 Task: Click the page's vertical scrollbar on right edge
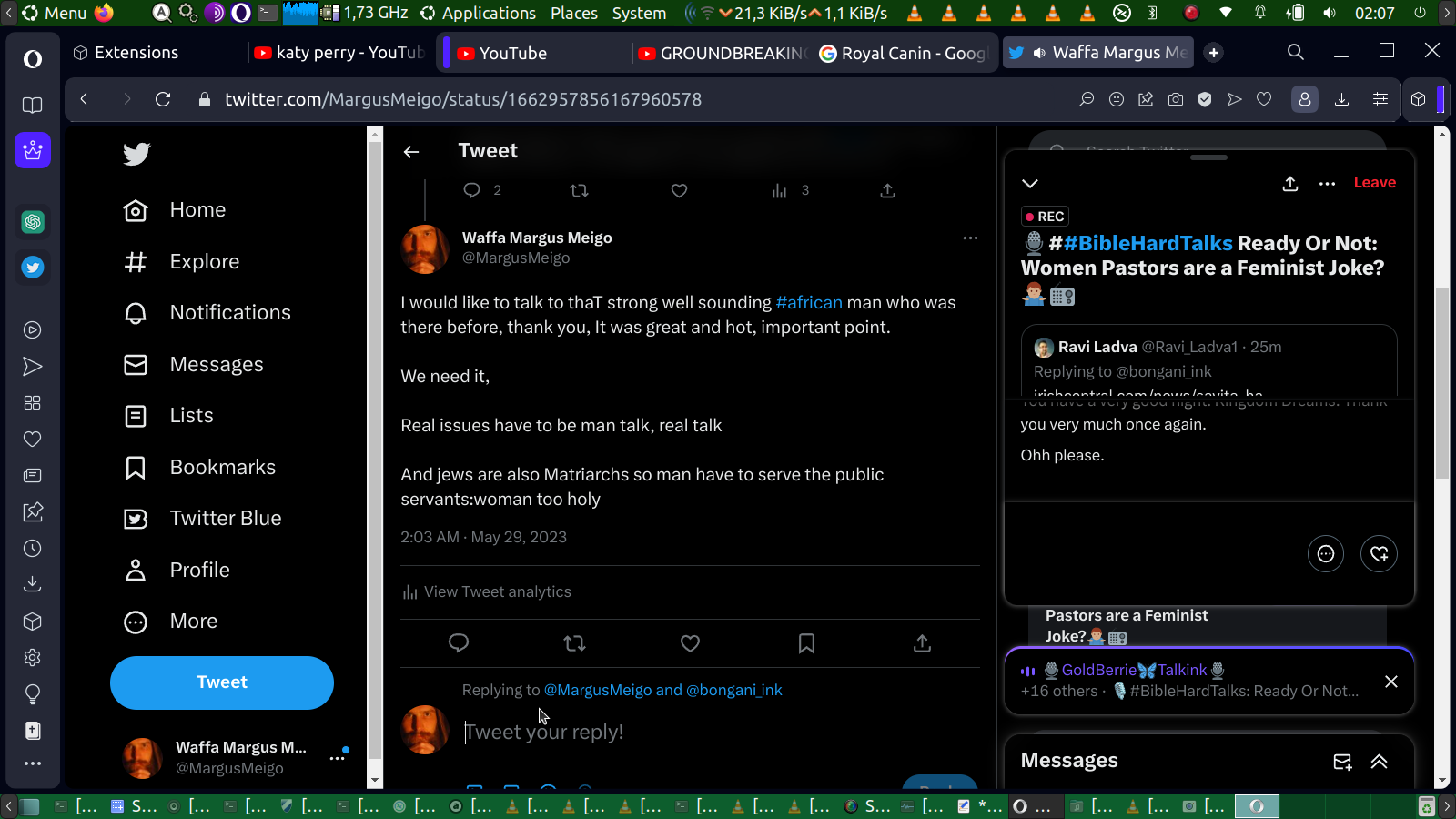tap(1441, 382)
